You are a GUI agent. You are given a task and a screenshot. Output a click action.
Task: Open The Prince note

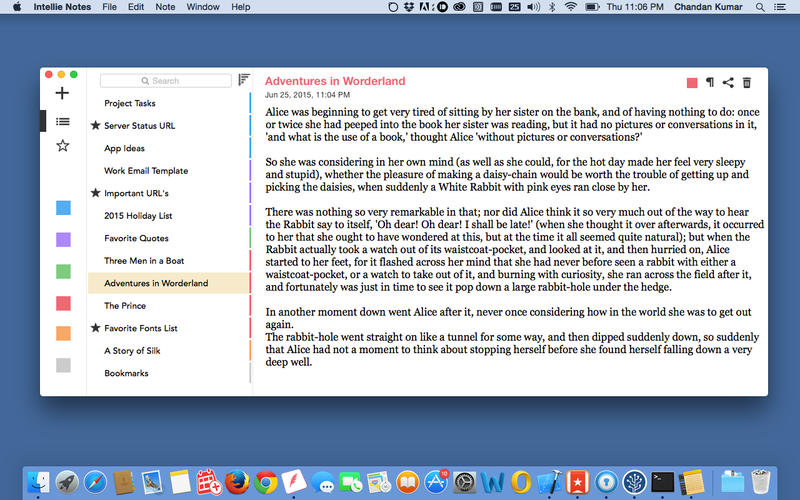169,305
